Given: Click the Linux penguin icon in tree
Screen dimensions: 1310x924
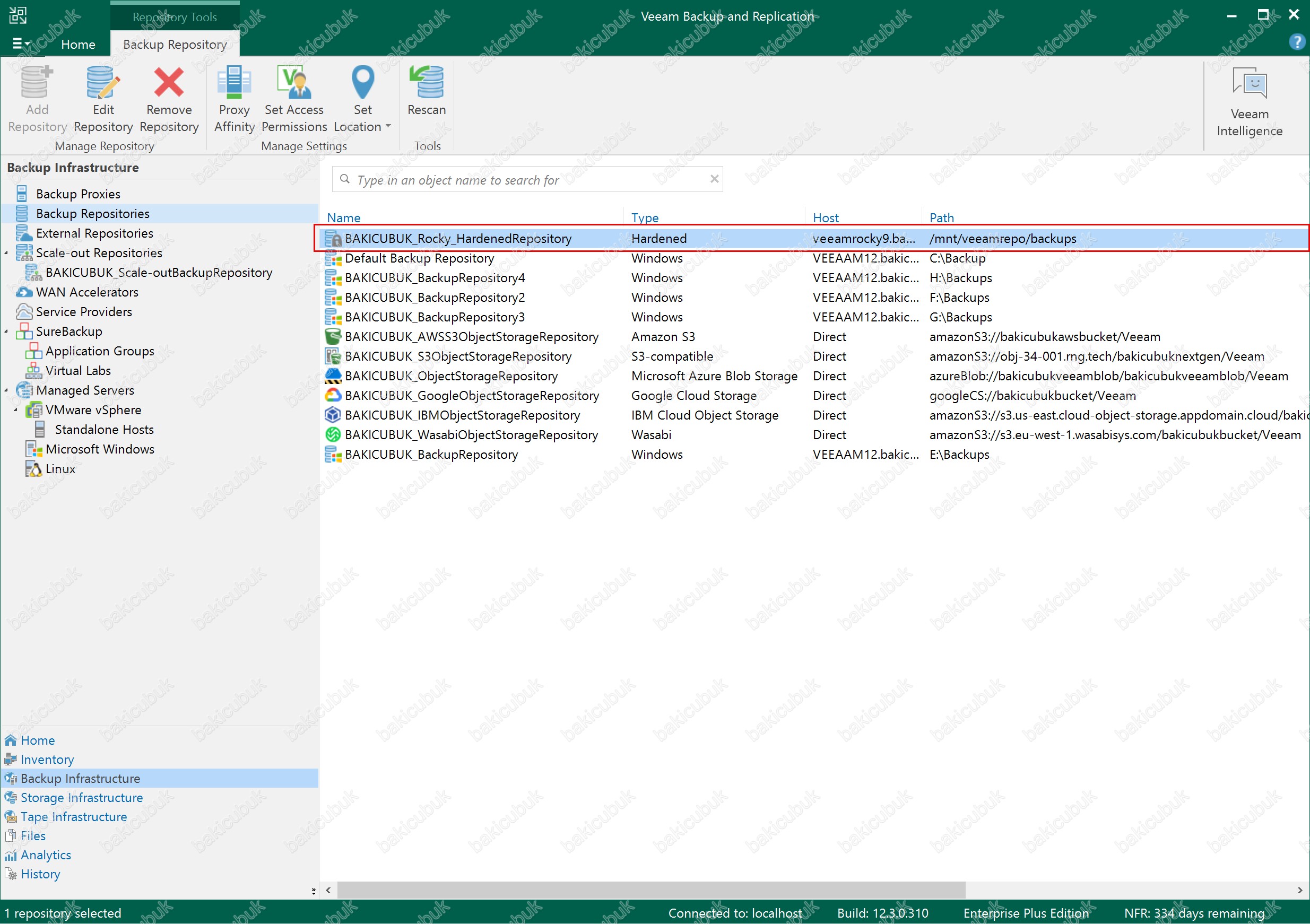Looking at the screenshot, I should [x=33, y=469].
